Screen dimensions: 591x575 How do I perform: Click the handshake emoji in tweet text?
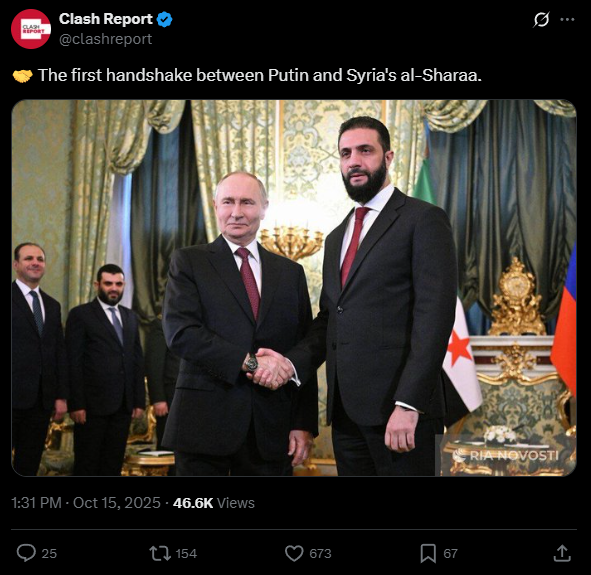23,76
